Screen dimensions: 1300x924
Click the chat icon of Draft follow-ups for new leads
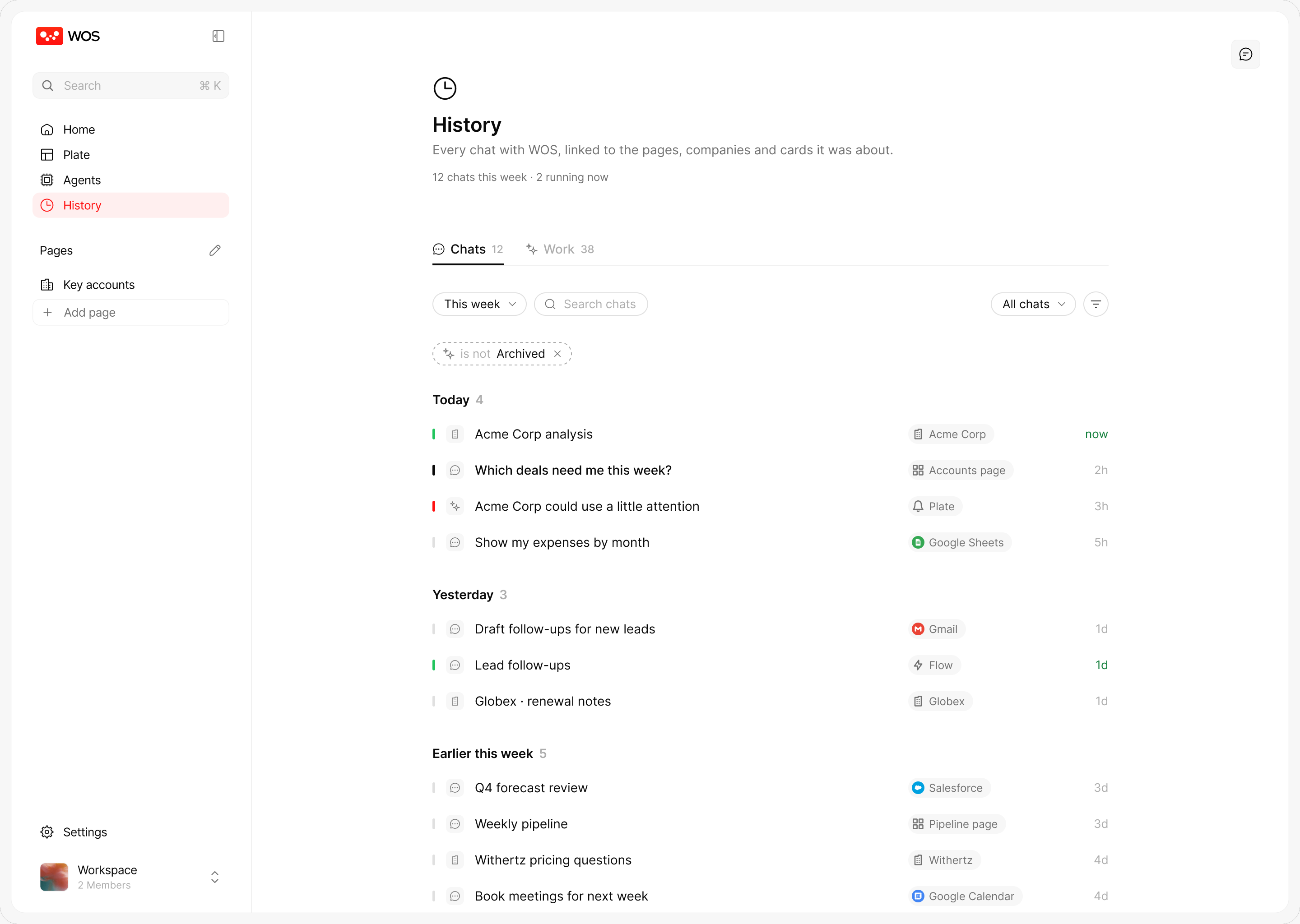[x=455, y=628]
